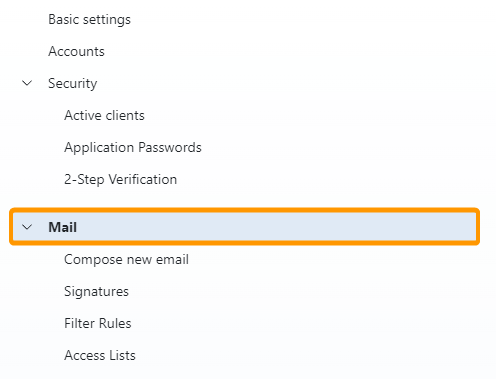Viewport: 496px width, 379px height.
Task: Open the Access Lists page
Action: coord(100,355)
